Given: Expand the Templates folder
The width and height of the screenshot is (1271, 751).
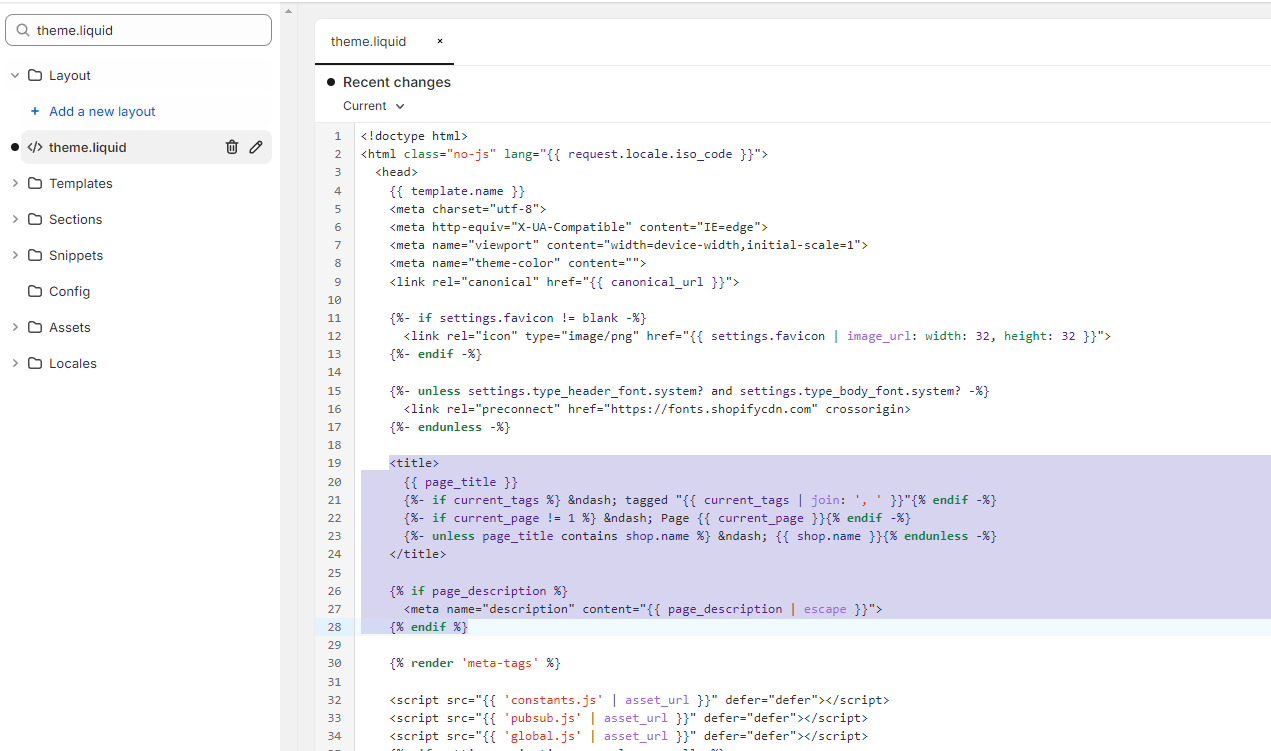Looking at the screenshot, I should pos(15,183).
